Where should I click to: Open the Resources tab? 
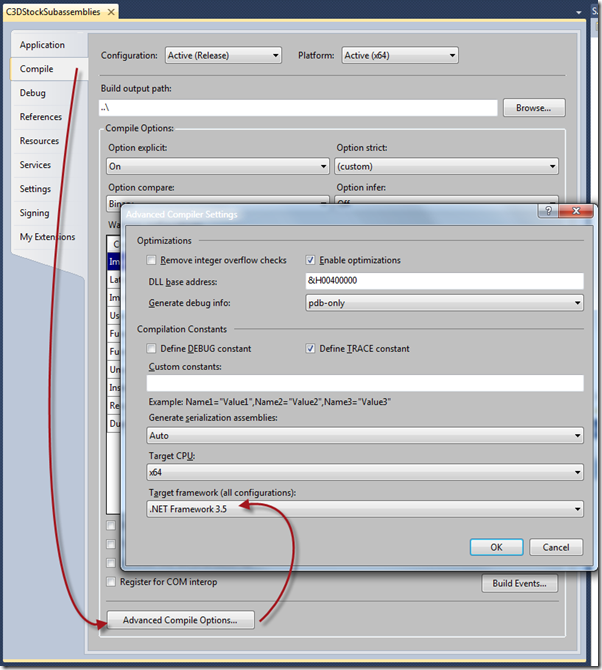tap(39, 141)
